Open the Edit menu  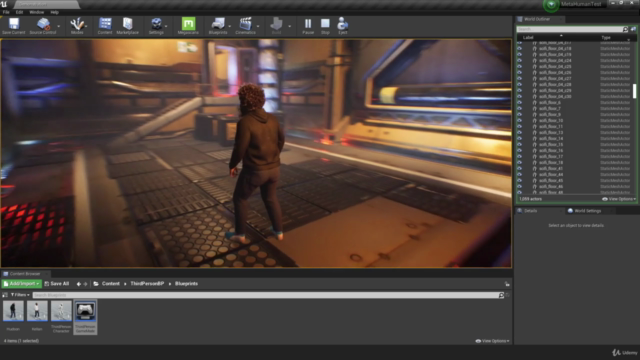[19, 12]
